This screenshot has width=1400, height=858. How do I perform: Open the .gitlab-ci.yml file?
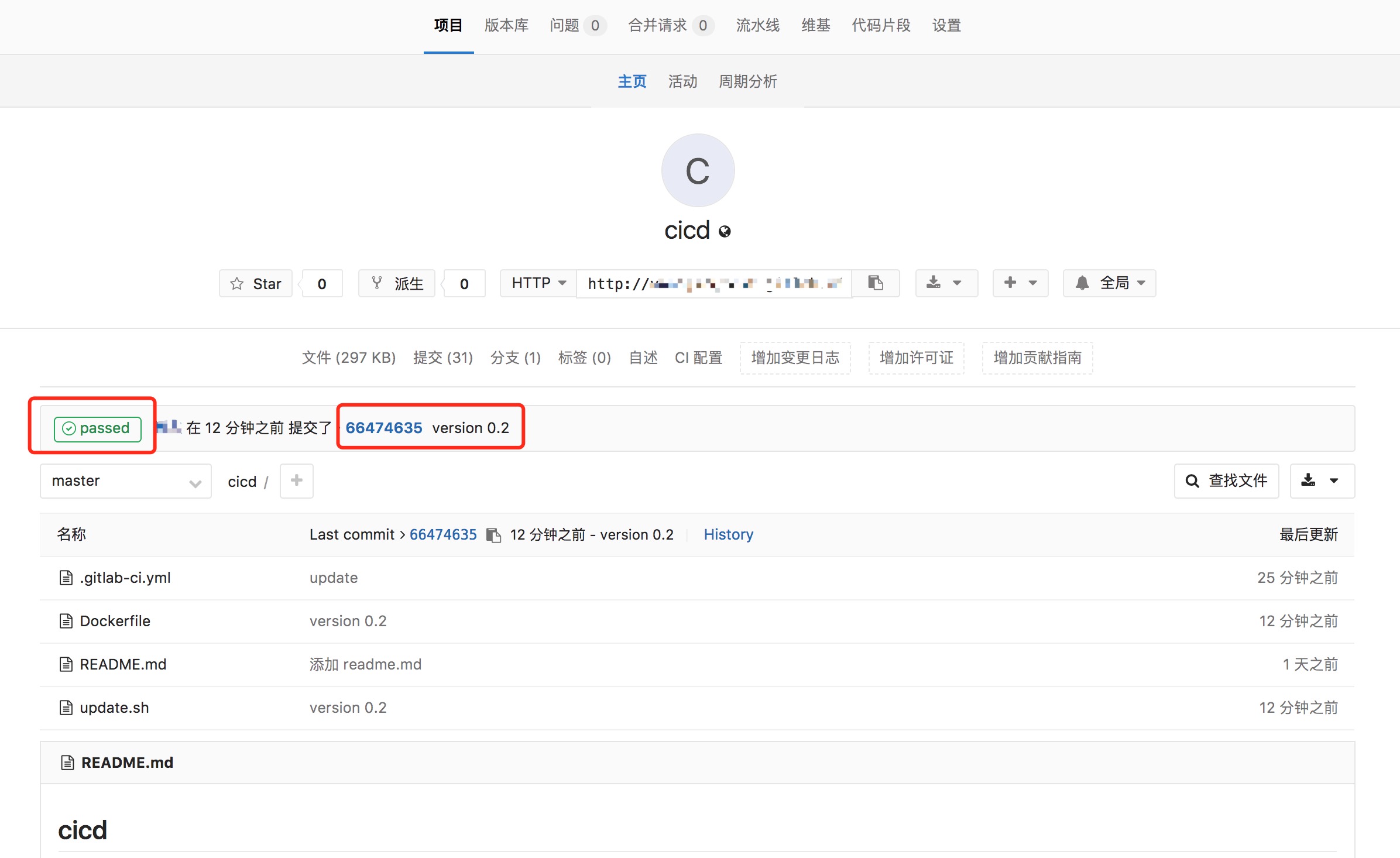125,578
